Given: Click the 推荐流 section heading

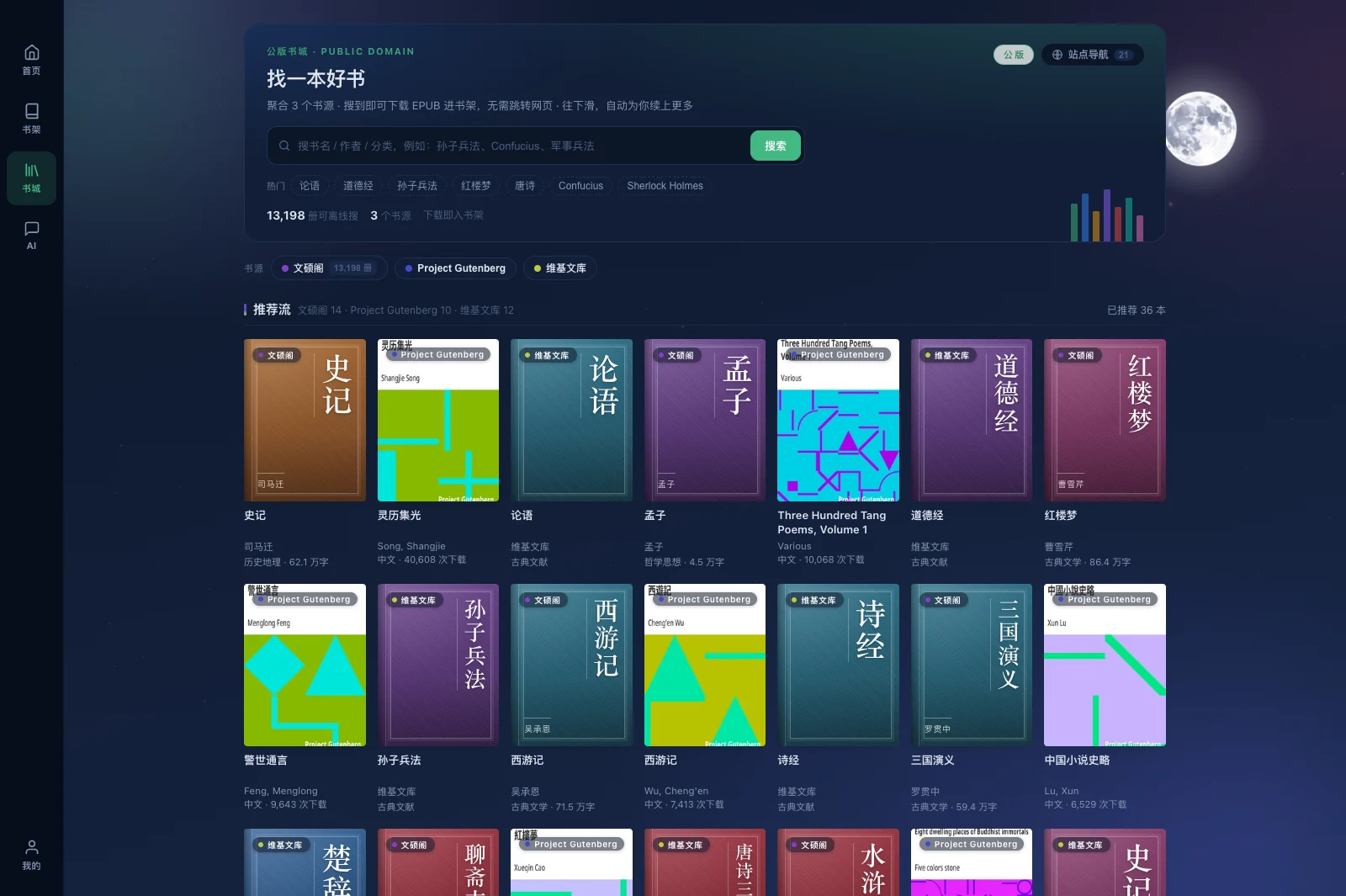Looking at the screenshot, I should [x=272, y=310].
